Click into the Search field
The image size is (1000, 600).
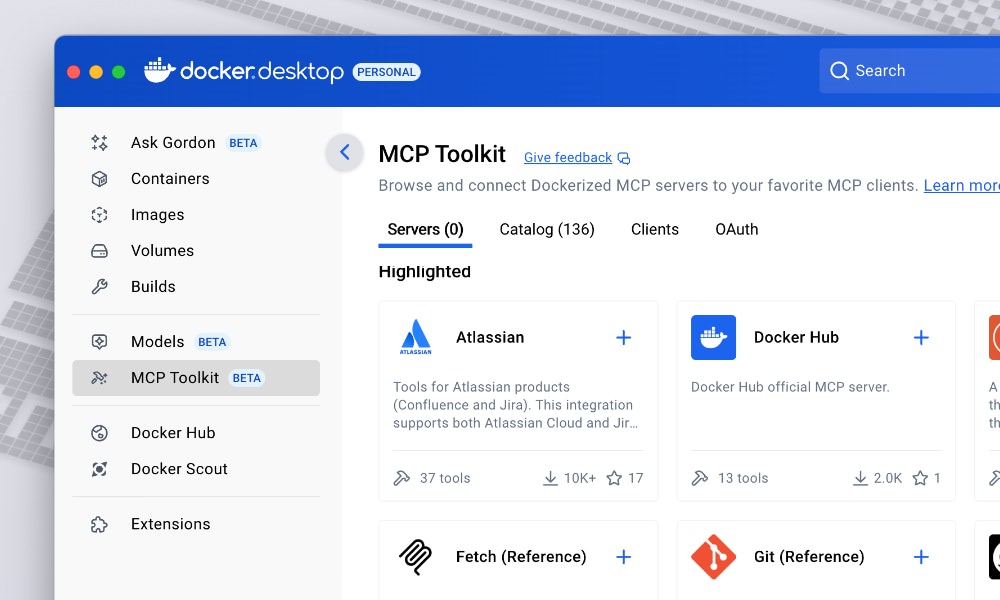910,71
